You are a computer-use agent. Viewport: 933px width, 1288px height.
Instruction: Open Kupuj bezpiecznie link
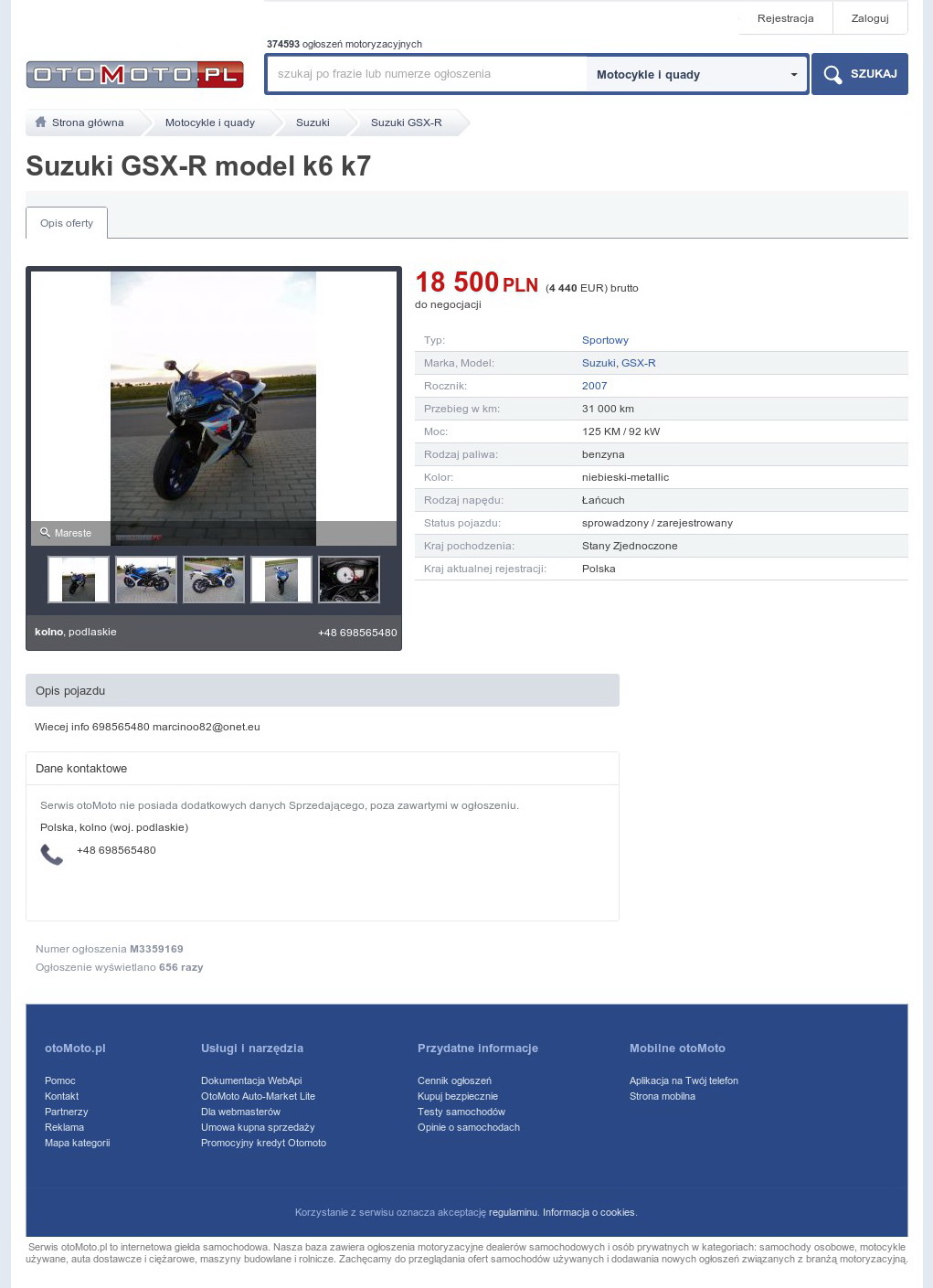458,1096
